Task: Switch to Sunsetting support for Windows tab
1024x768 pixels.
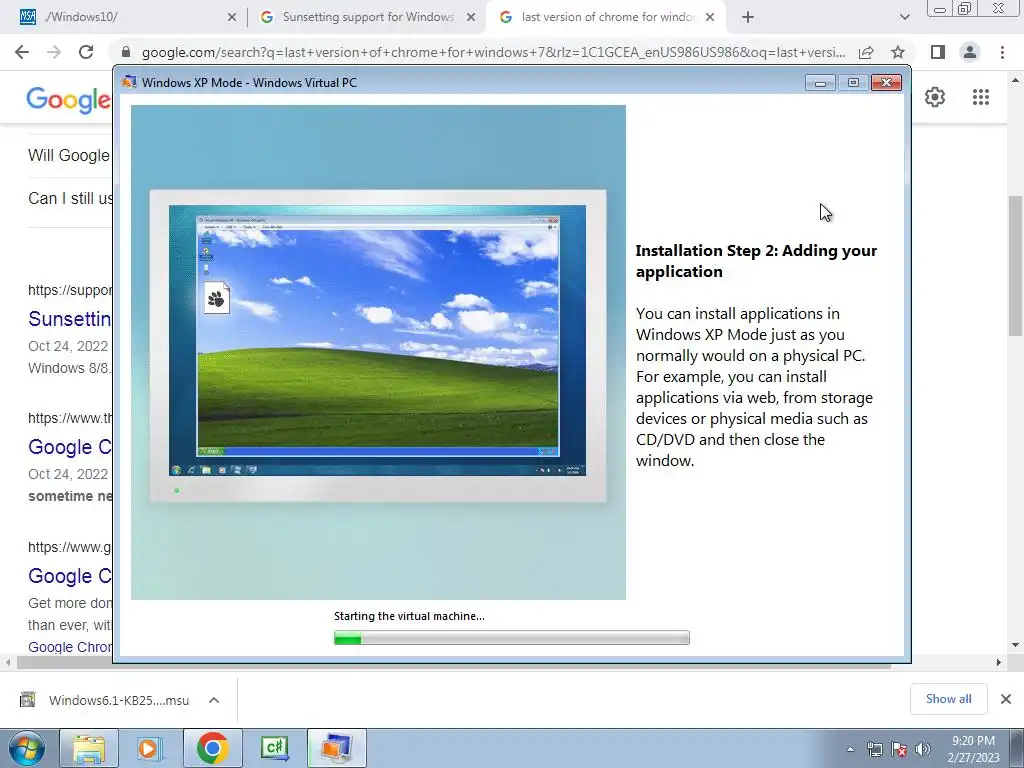Action: pyautogui.click(x=368, y=18)
